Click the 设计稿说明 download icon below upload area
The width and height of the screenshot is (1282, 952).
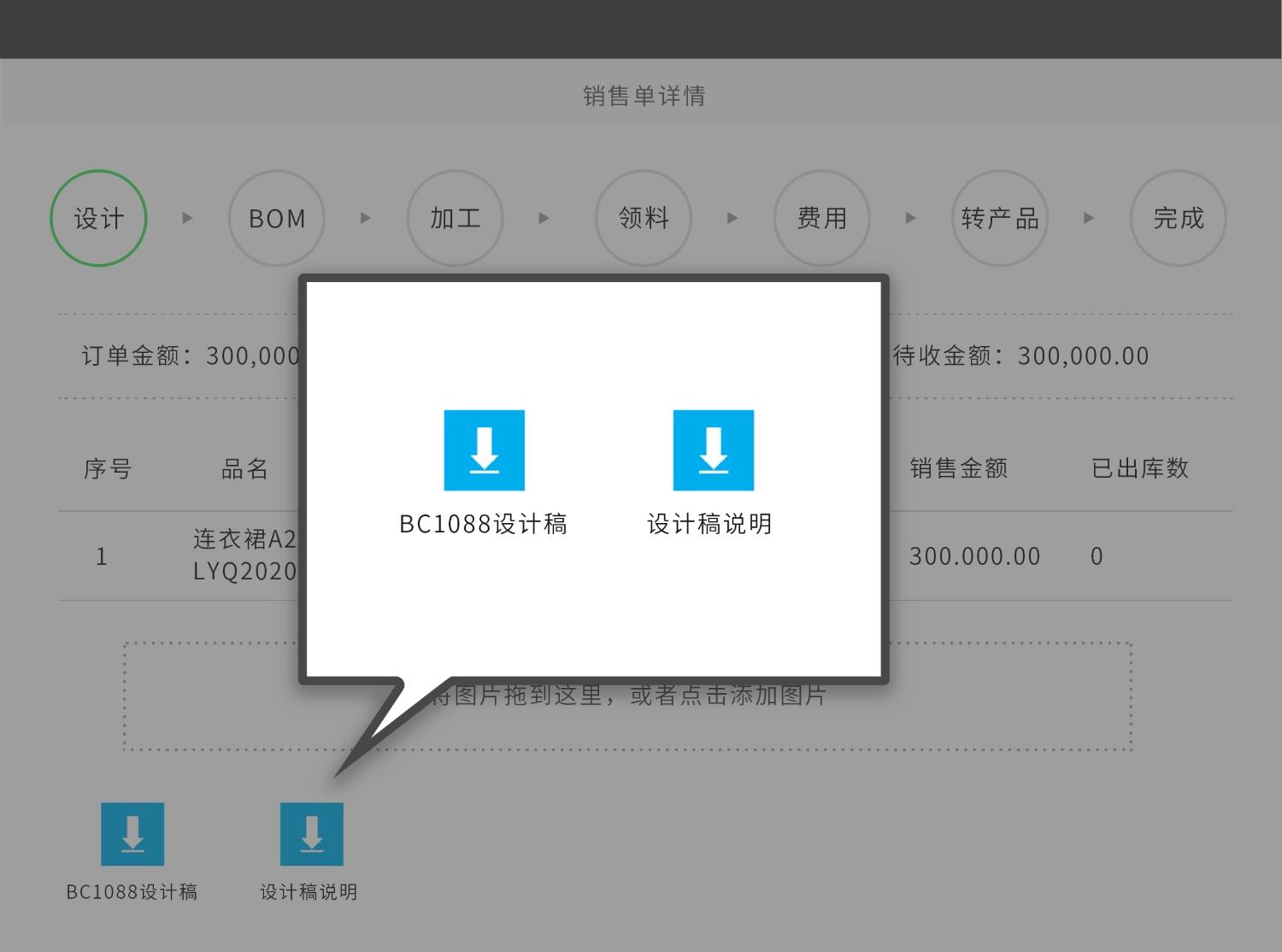312,834
